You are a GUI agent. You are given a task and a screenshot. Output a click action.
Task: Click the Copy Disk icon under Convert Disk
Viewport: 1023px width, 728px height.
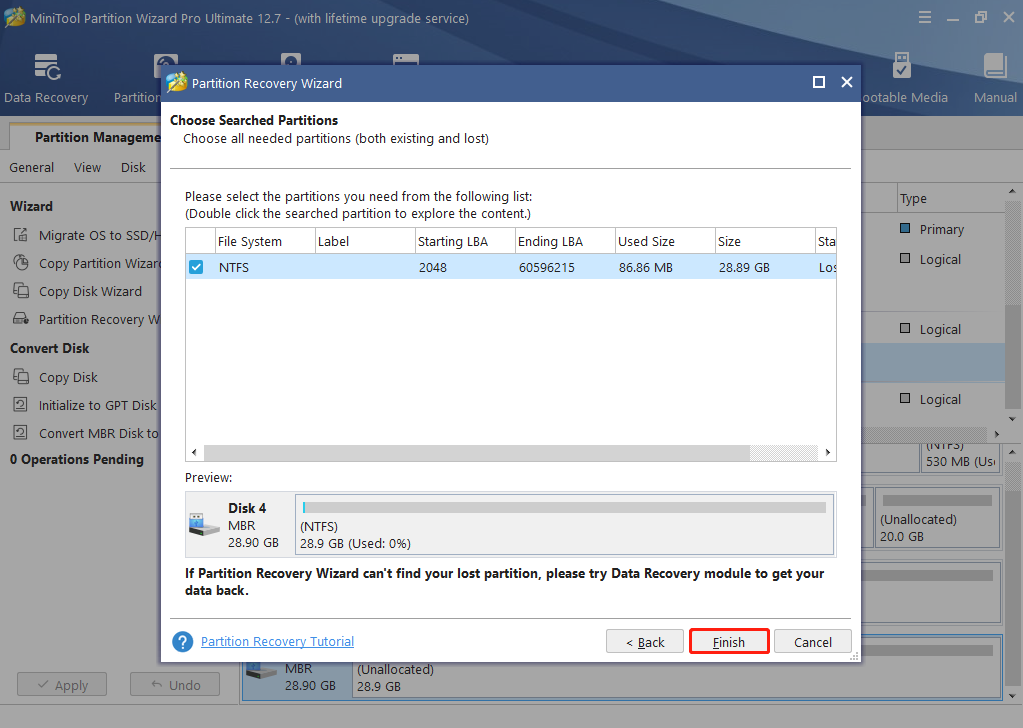[21, 377]
